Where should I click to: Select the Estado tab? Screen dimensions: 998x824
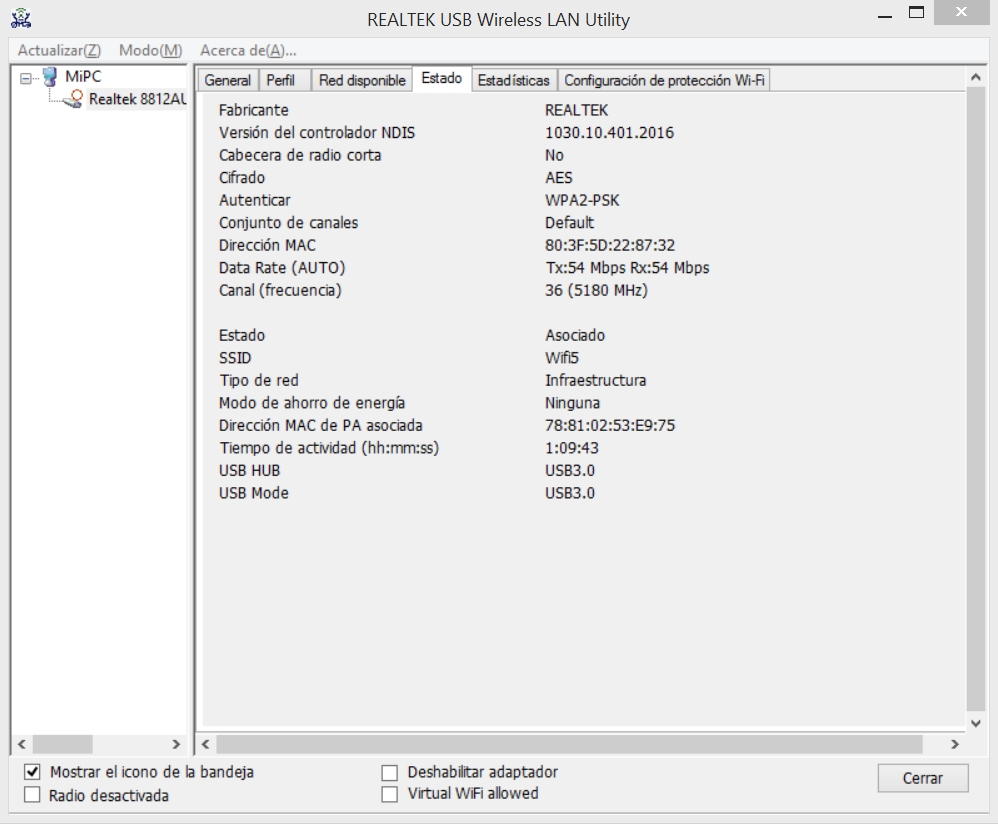click(442, 78)
